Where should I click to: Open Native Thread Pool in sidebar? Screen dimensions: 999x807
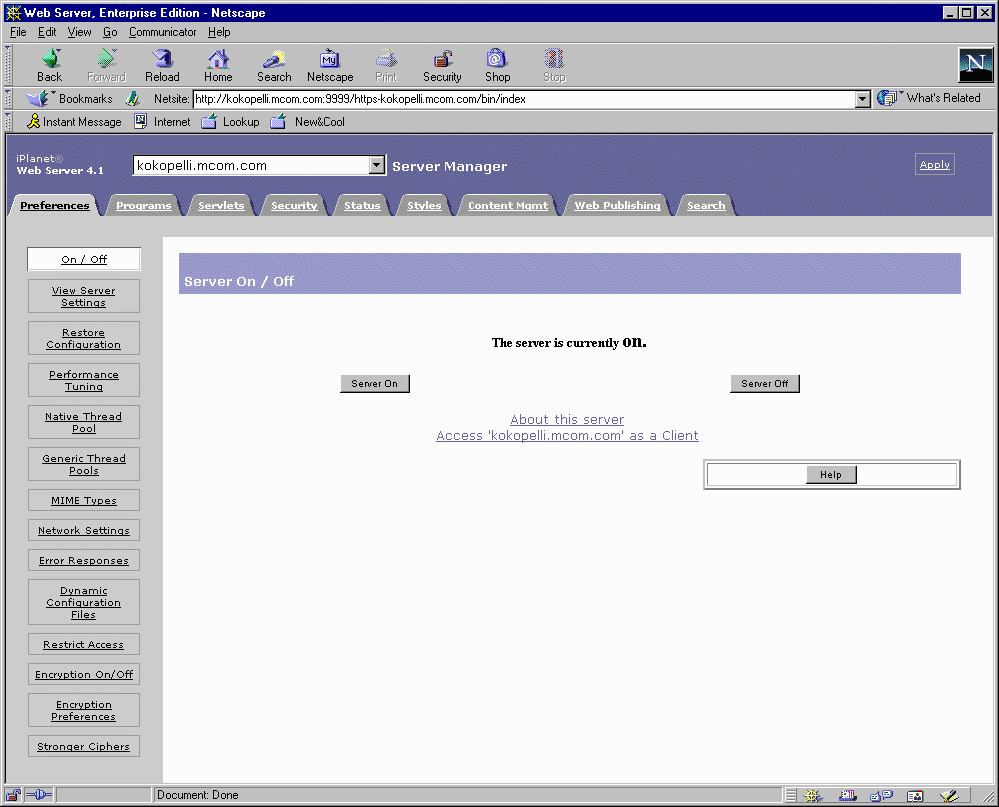(83, 422)
